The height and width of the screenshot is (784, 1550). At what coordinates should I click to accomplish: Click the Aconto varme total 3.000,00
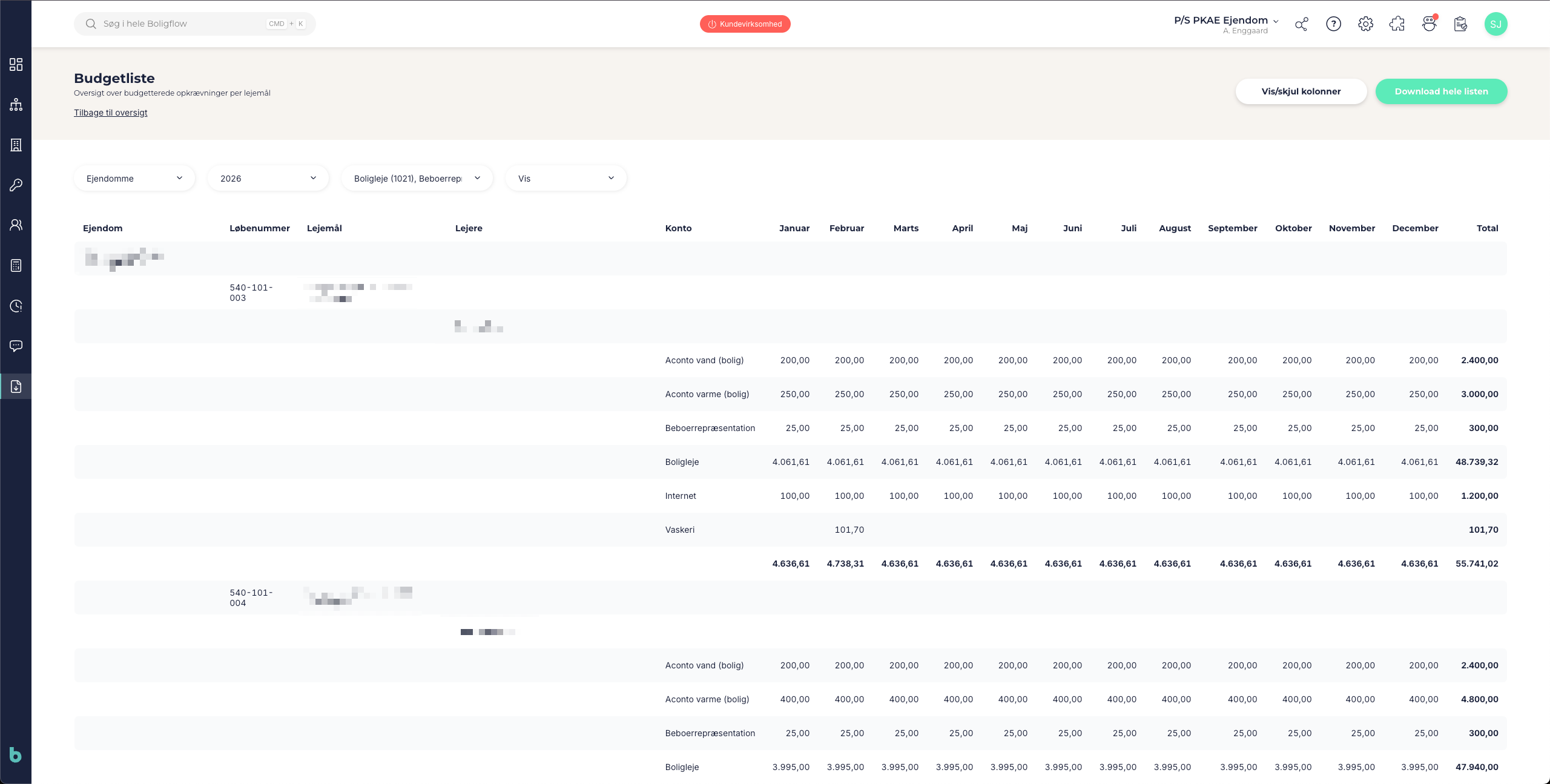pyautogui.click(x=1480, y=394)
